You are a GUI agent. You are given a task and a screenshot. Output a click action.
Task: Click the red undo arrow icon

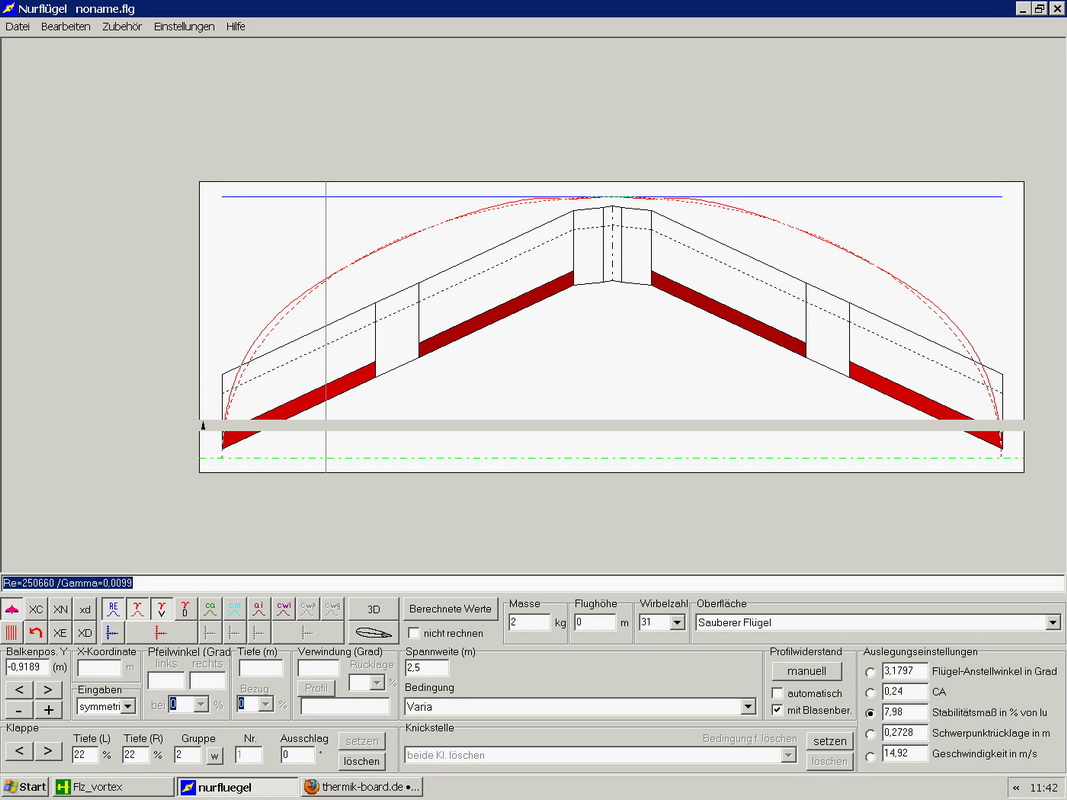pyautogui.click(x=36, y=632)
